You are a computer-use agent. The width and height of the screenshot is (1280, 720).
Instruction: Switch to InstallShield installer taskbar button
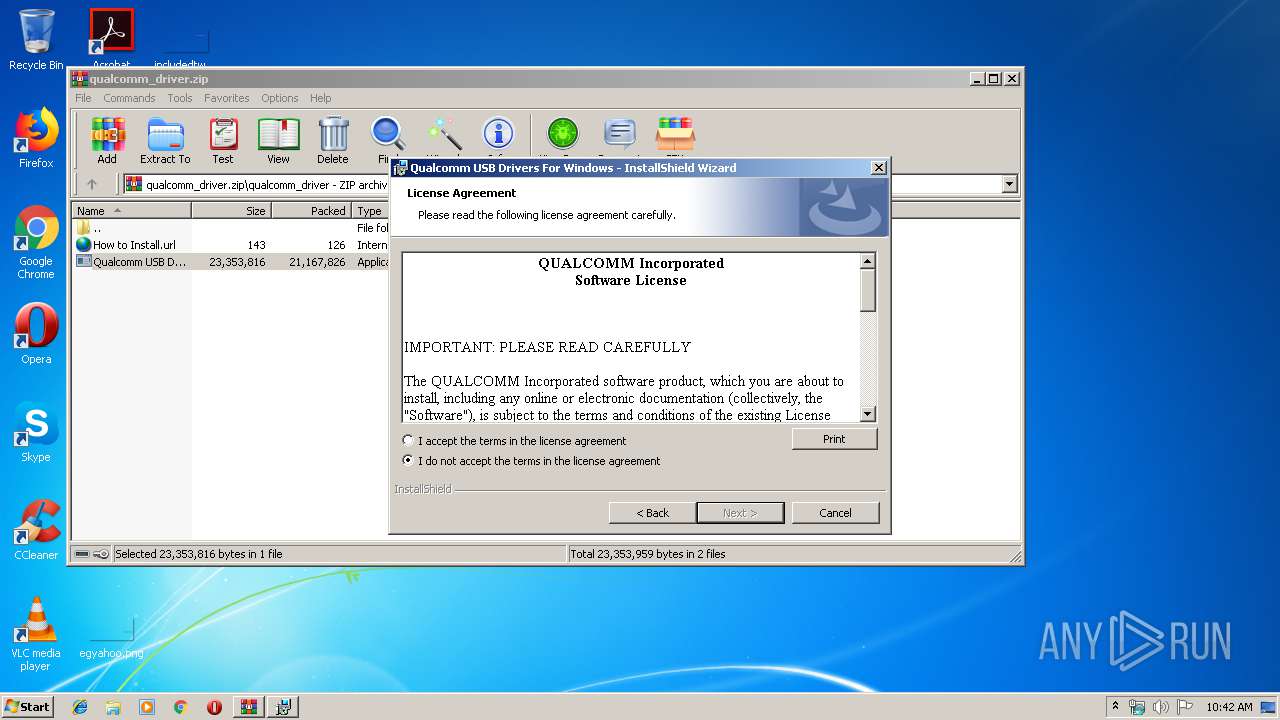pos(283,707)
